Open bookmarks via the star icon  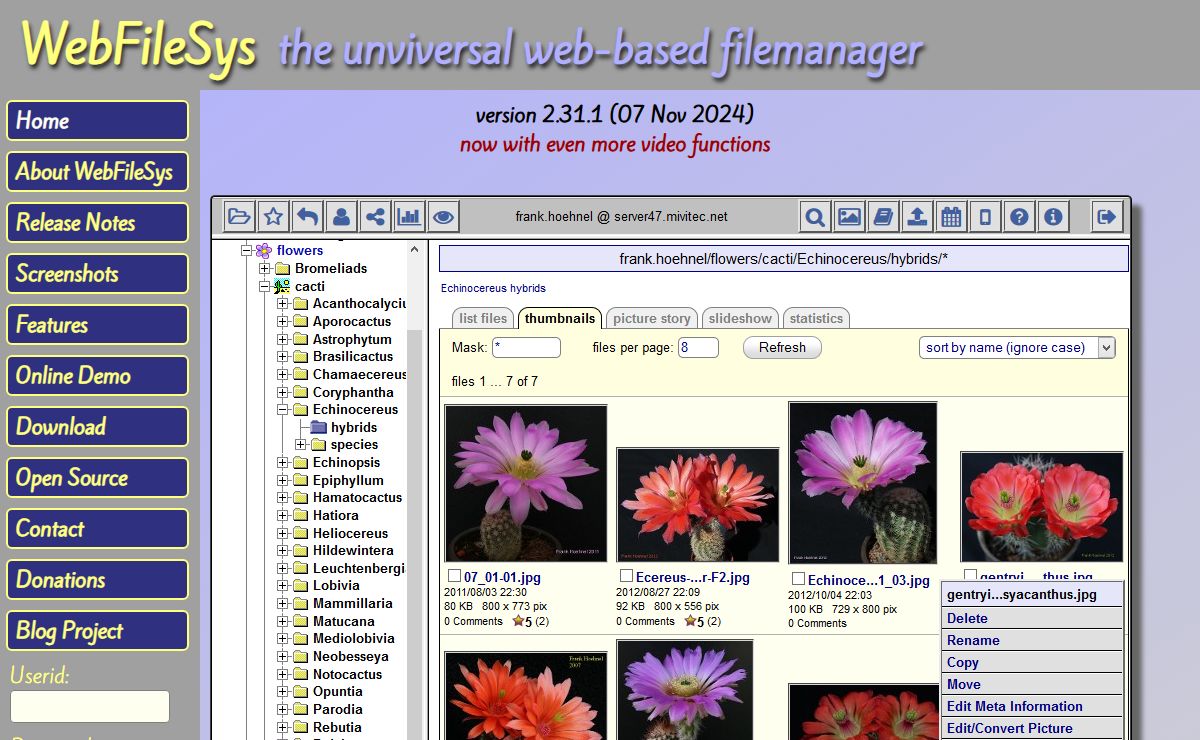click(273, 216)
